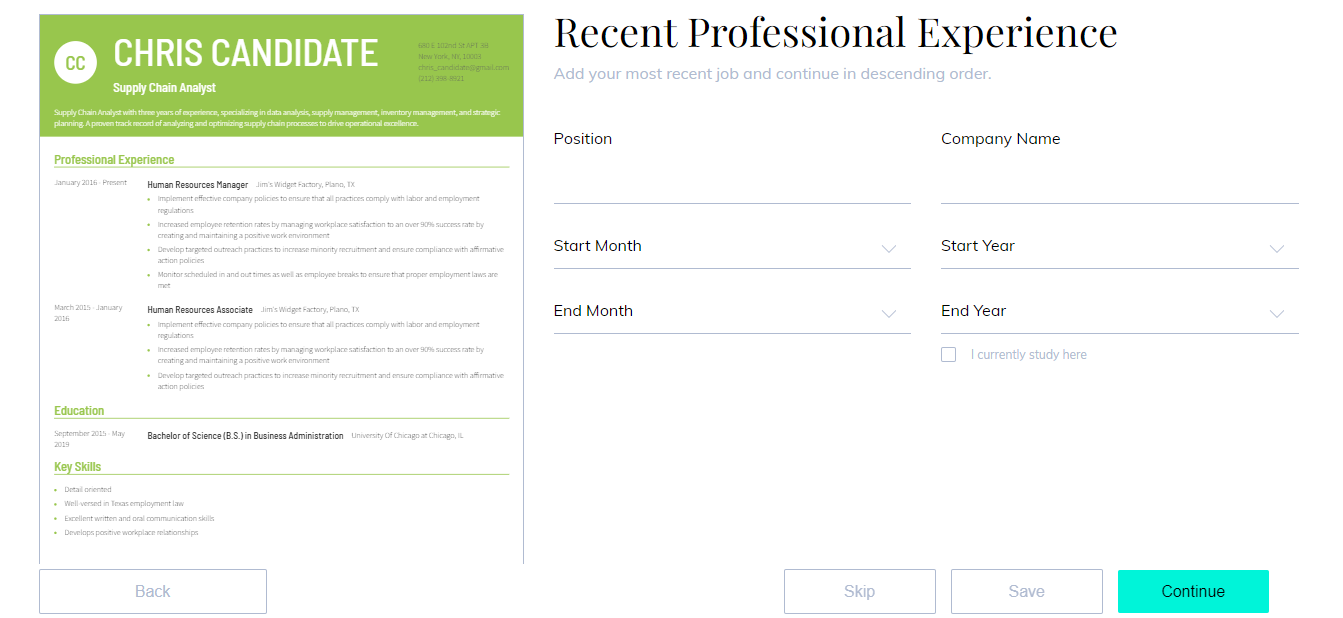Select the Professional Experience heading in preview
Screen dimensions: 1343x618
(114, 160)
